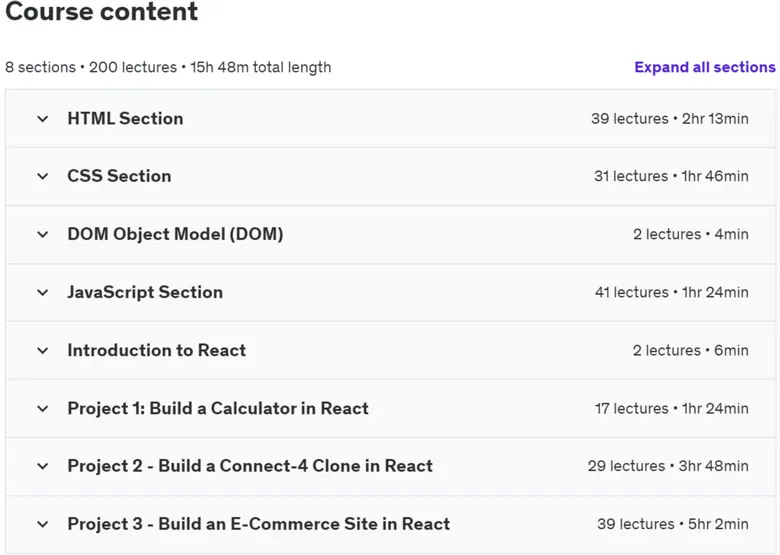Open Introduction to React title
The image size is (780, 555).
(x=157, y=350)
